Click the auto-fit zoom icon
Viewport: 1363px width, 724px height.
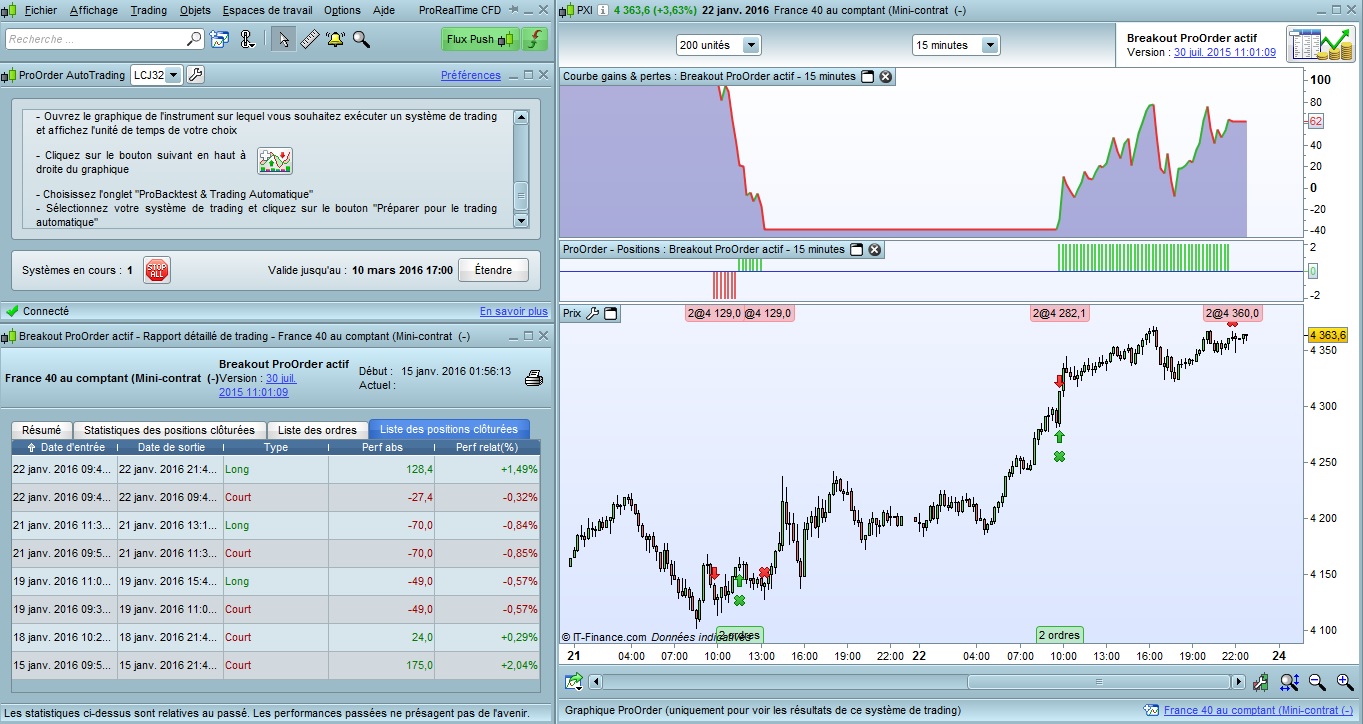1289,682
